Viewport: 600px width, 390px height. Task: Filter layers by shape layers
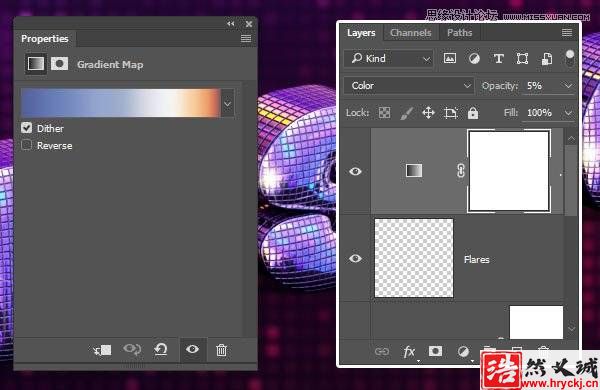[x=522, y=59]
